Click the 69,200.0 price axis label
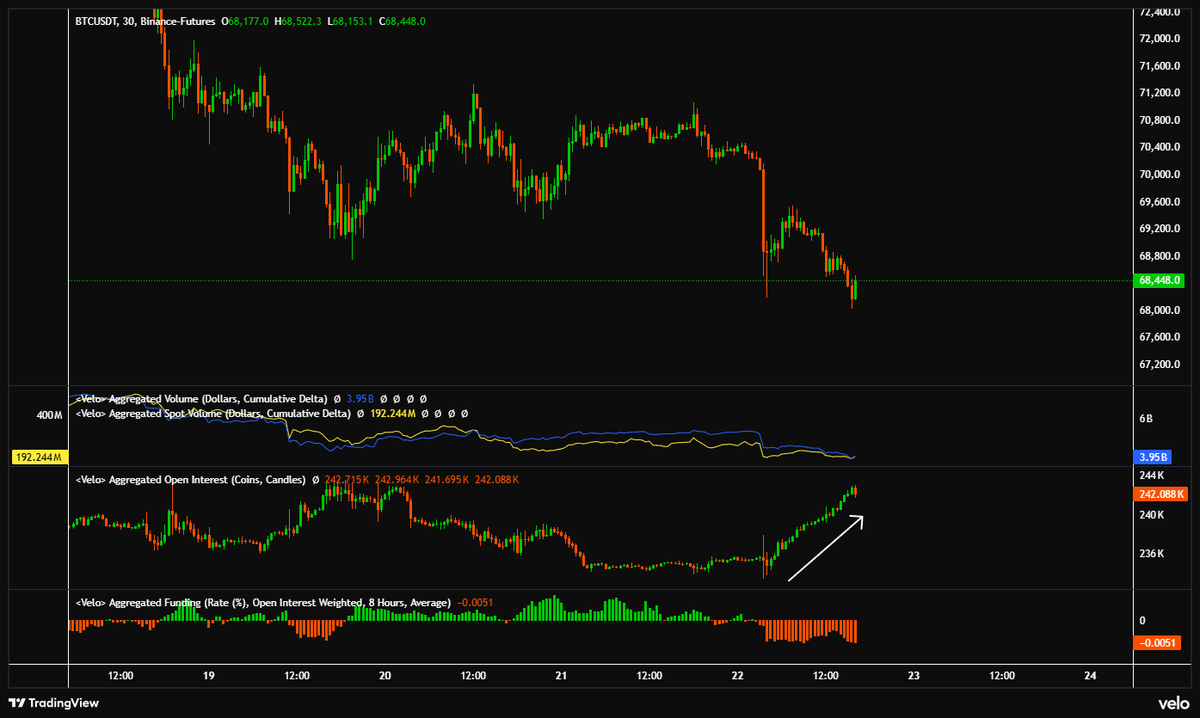Image resolution: width=1200 pixels, height=718 pixels. [1161, 228]
